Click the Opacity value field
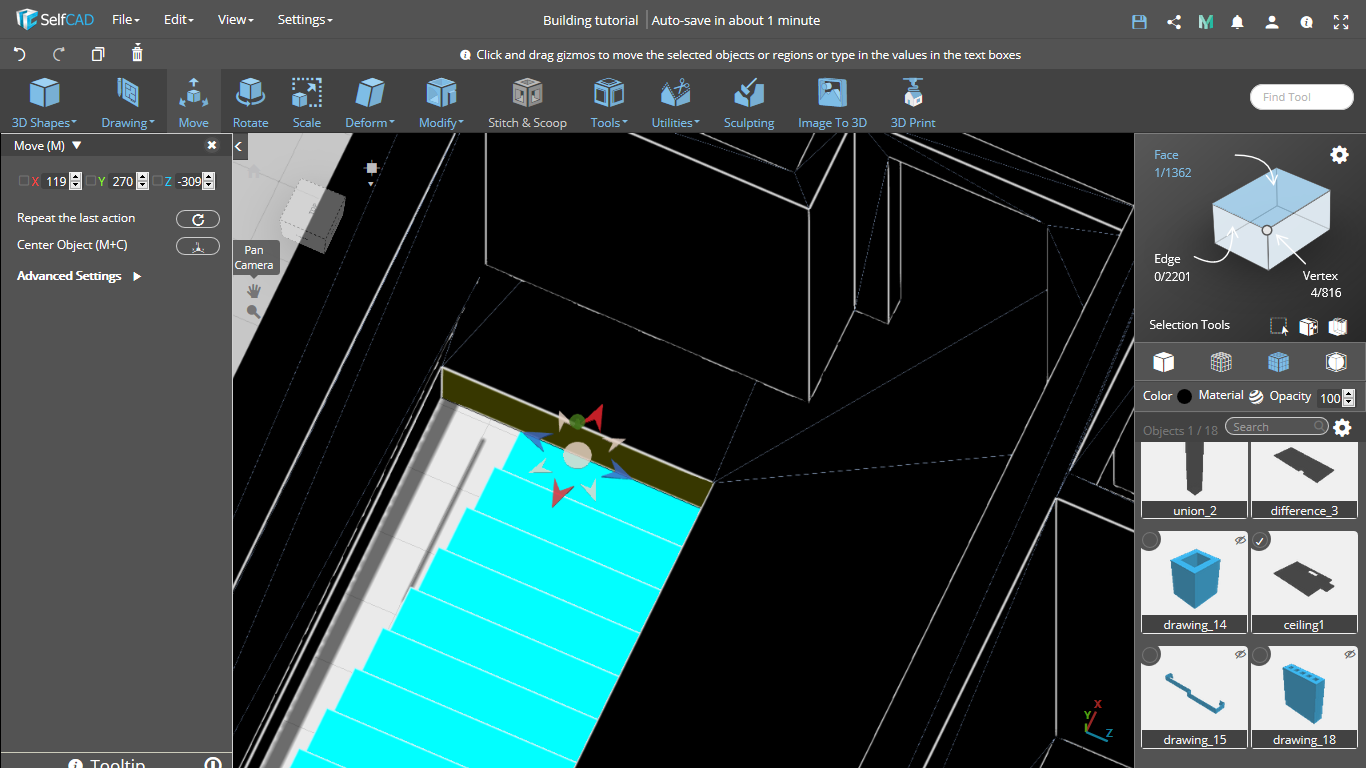 (1330, 398)
